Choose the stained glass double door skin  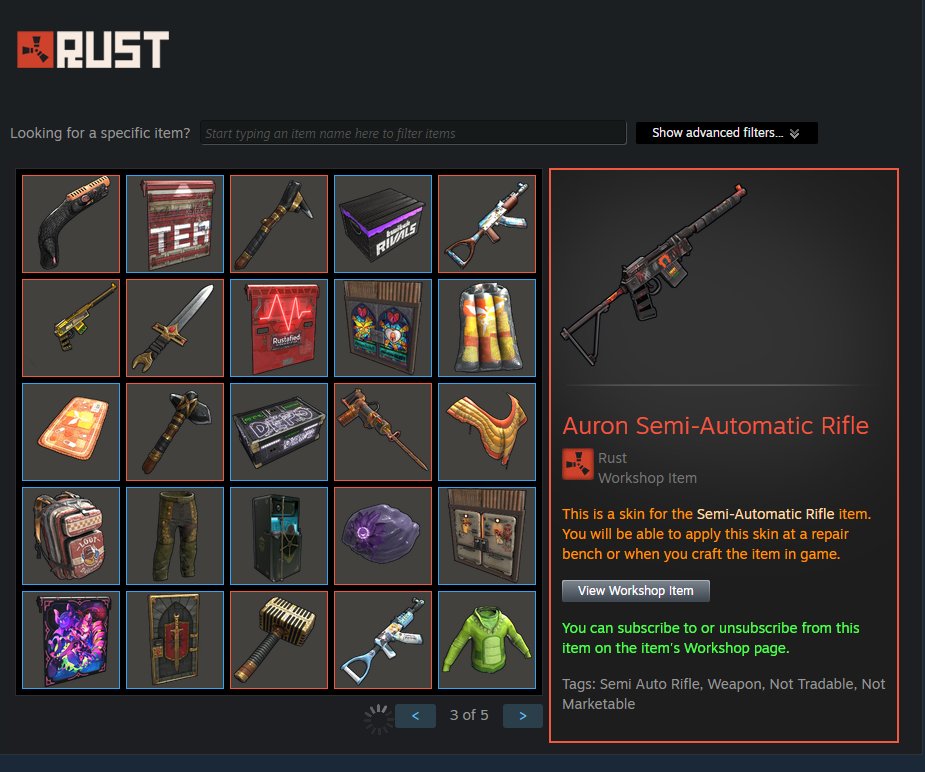pyautogui.click(x=383, y=328)
